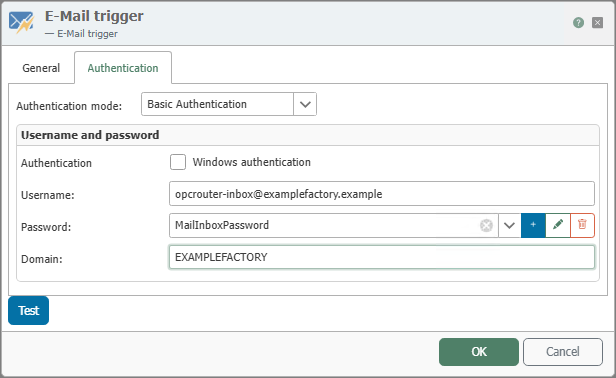Click the Windows authentication label text
The width and height of the screenshot is (616, 378).
point(251,162)
